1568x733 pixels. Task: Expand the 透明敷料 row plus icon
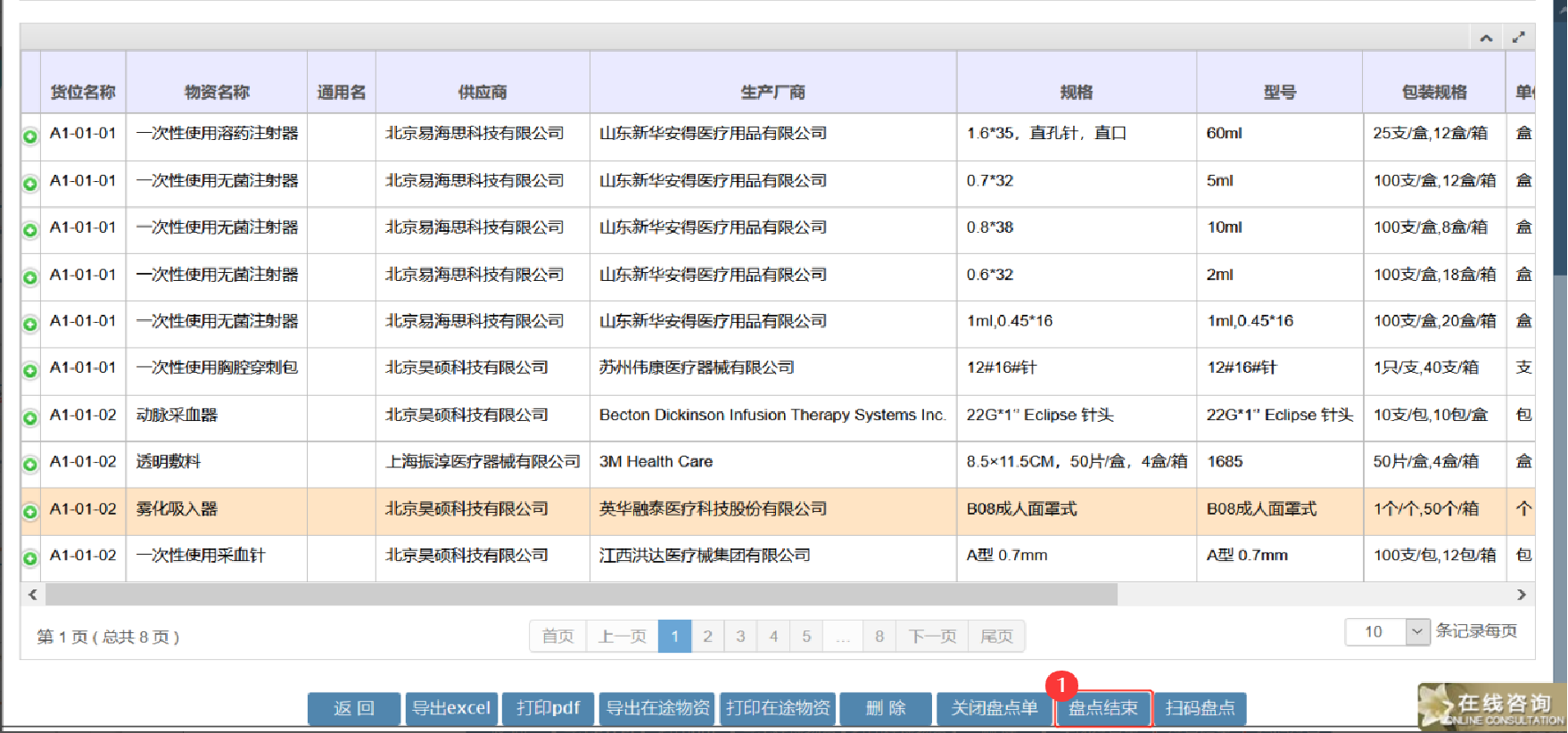click(30, 465)
